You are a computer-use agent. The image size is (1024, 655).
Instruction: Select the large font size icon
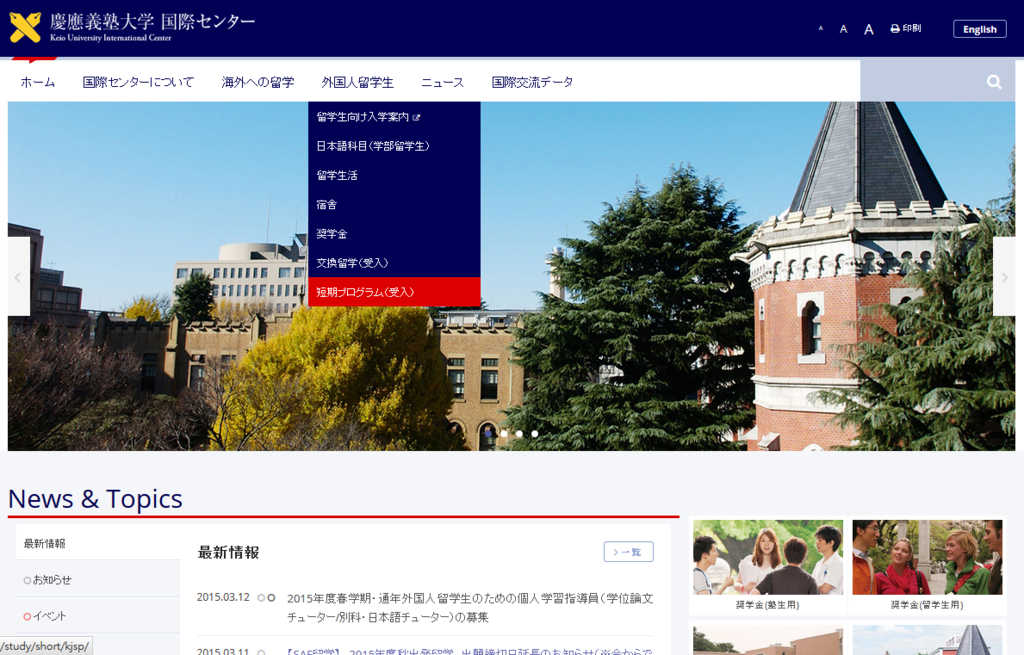[x=867, y=28]
